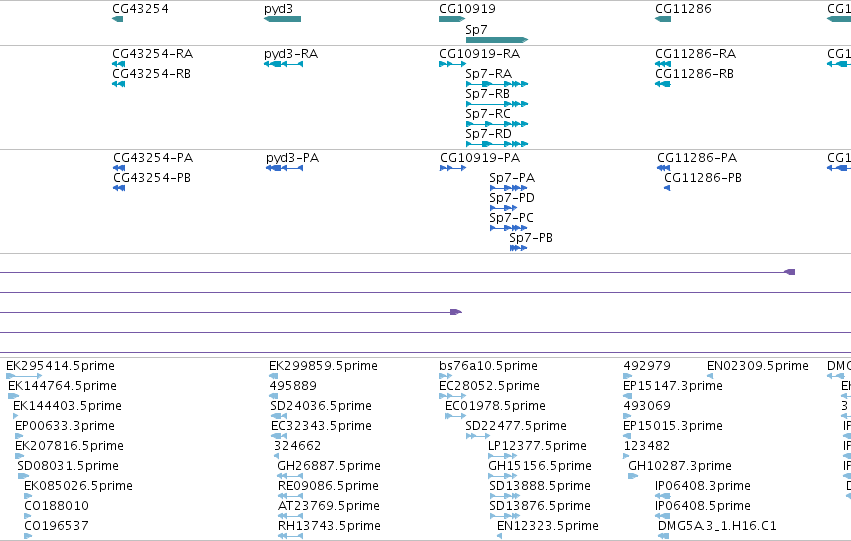This screenshot has width=851, height=541.
Task: Click the Sp7-RA transcript
Action: [497, 84]
